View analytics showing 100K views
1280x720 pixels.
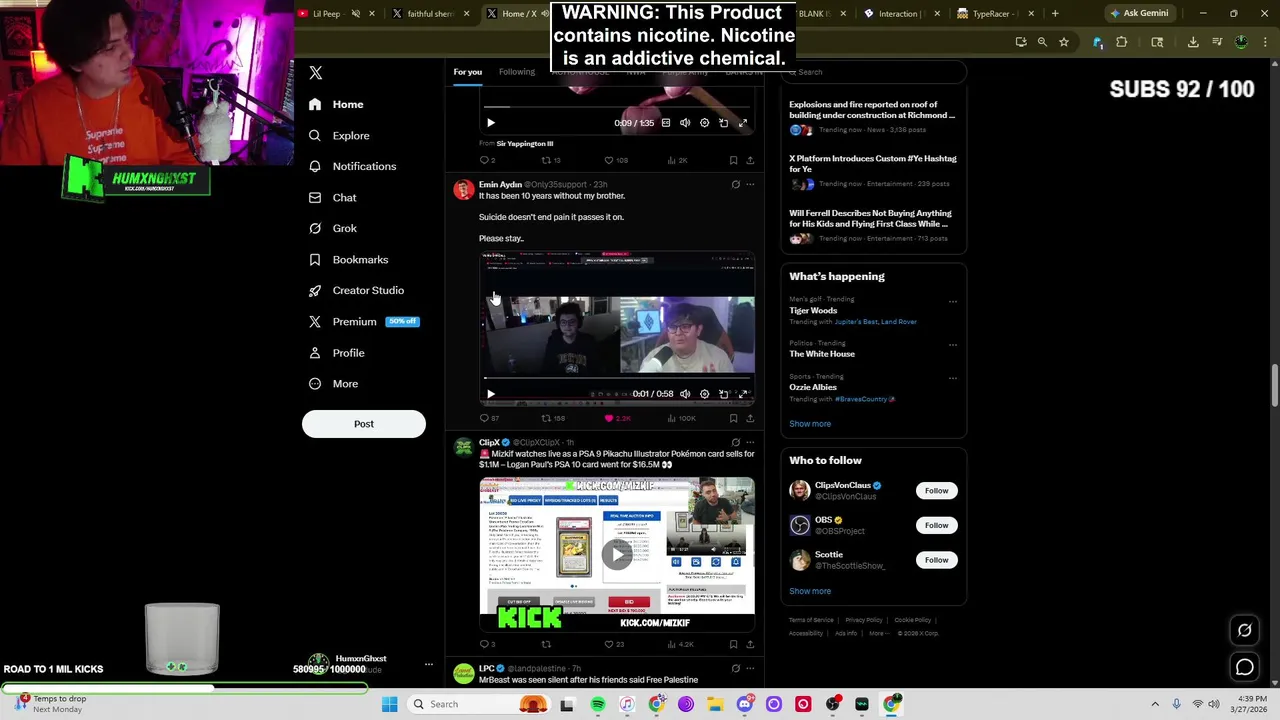681,418
